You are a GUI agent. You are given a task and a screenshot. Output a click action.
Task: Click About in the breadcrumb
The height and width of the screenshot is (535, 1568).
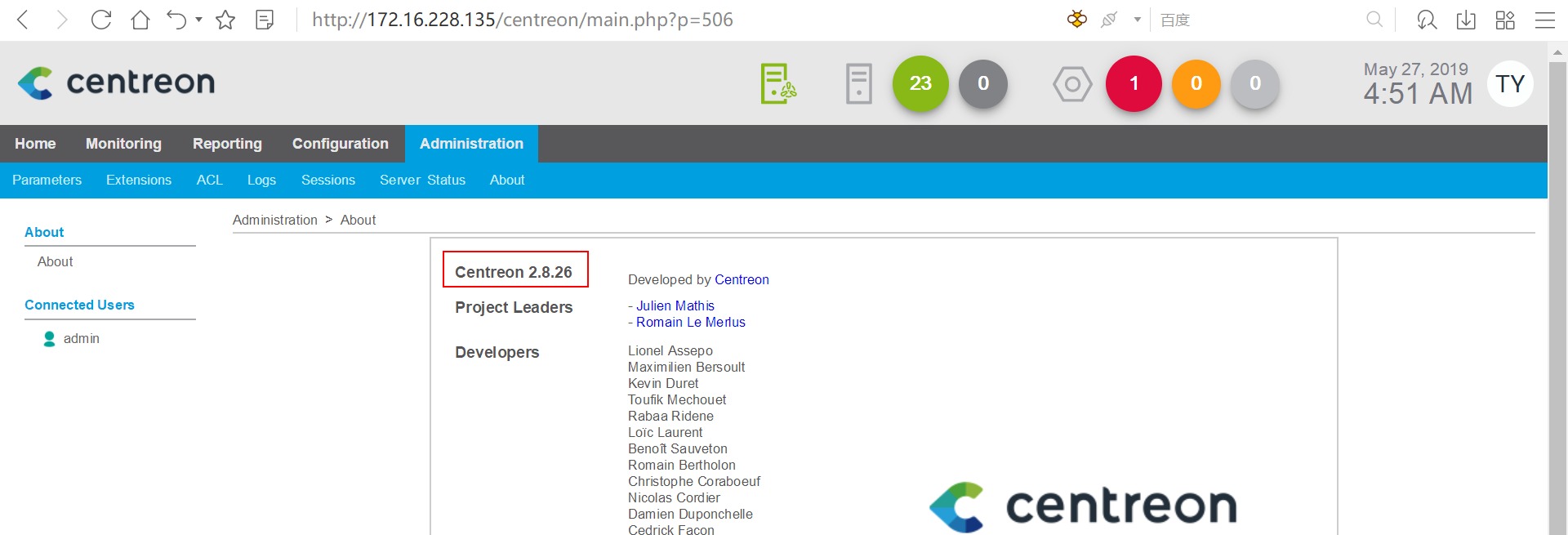click(x=358, y=220)
